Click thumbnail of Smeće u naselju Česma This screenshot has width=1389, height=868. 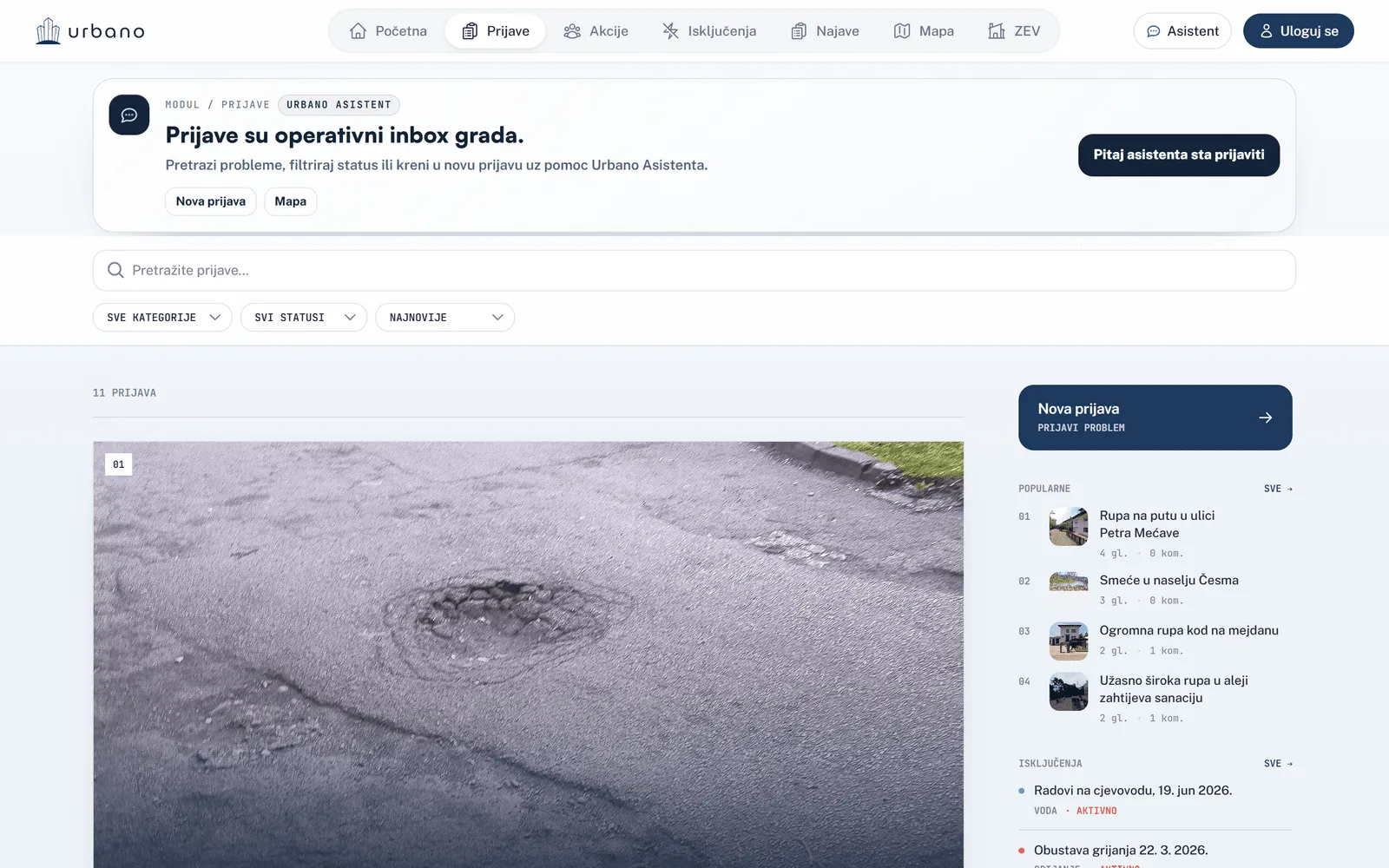point(1069,582)
